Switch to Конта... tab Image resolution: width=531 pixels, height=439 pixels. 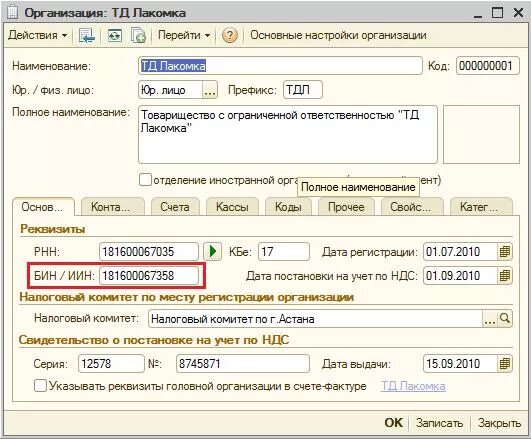point(113,207)
